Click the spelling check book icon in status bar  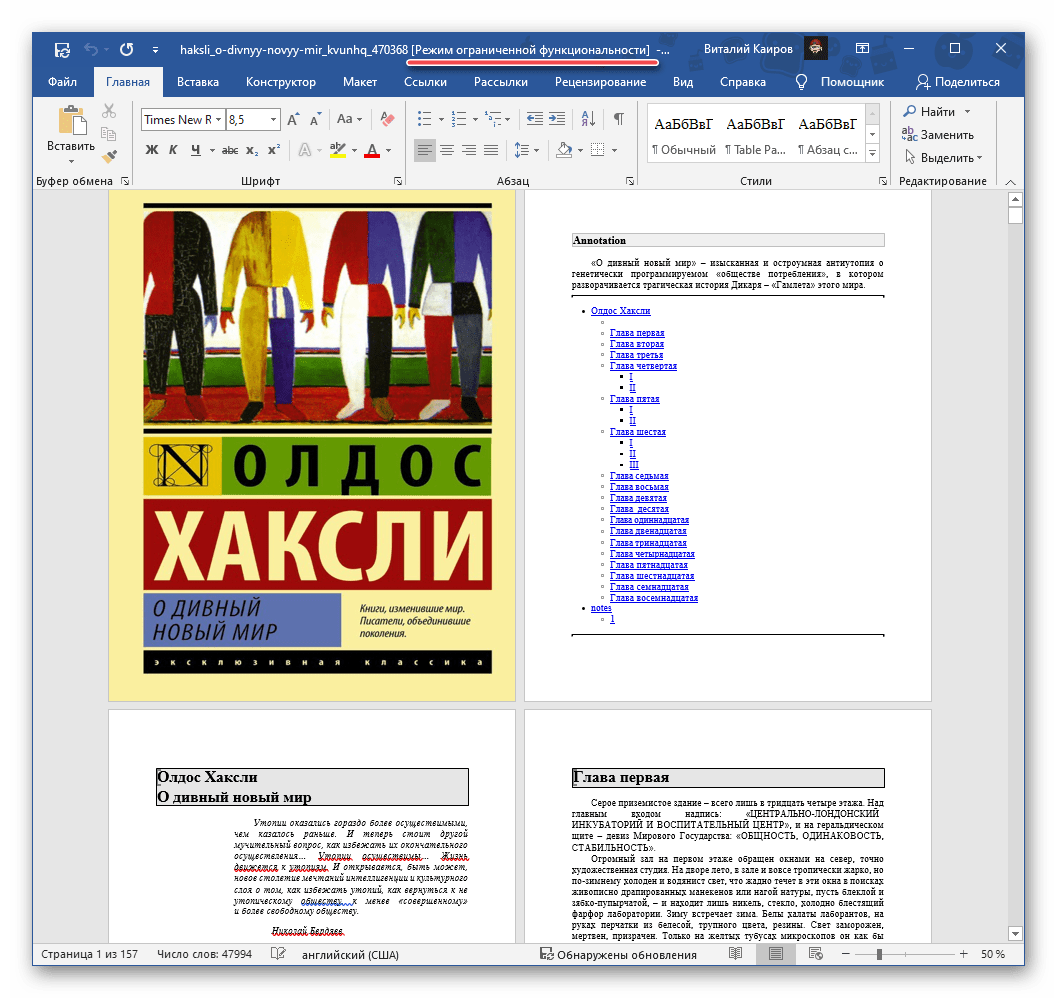278,954
